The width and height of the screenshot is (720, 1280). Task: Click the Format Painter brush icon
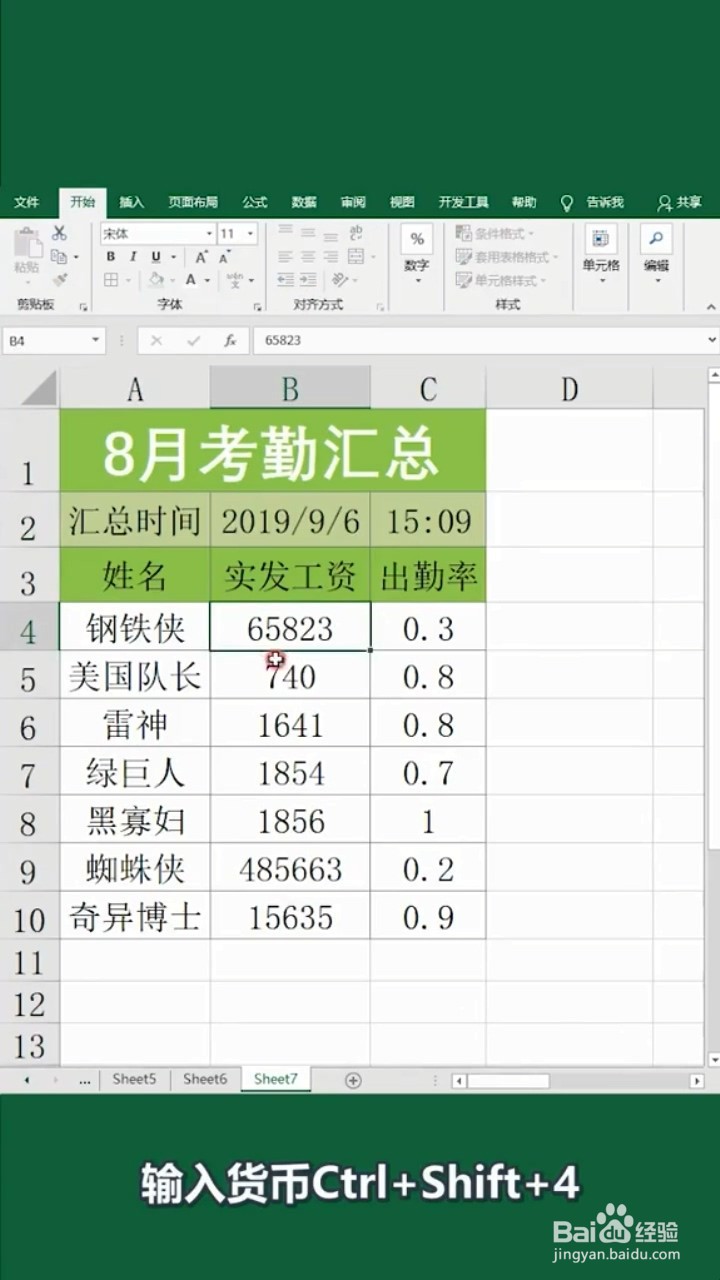coord(59,280)
